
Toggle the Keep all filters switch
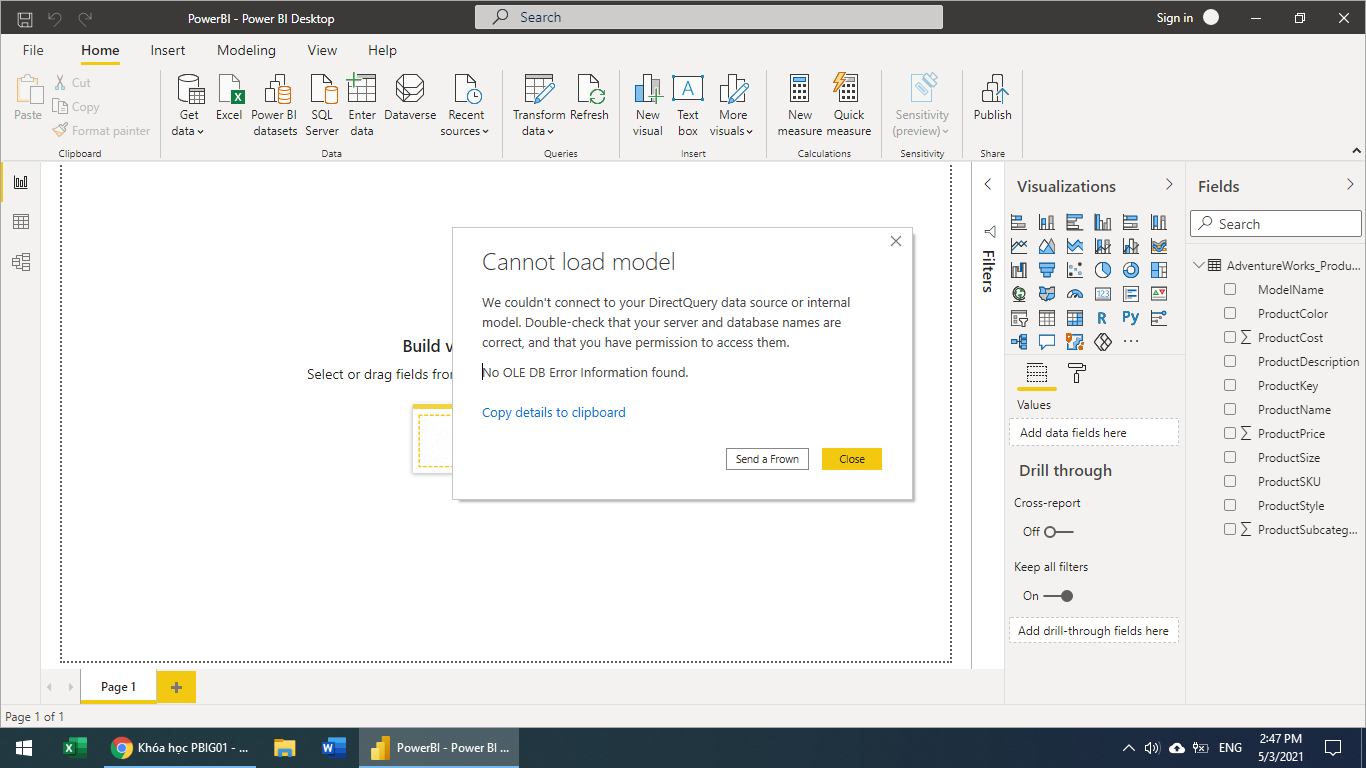point(1058,596)
